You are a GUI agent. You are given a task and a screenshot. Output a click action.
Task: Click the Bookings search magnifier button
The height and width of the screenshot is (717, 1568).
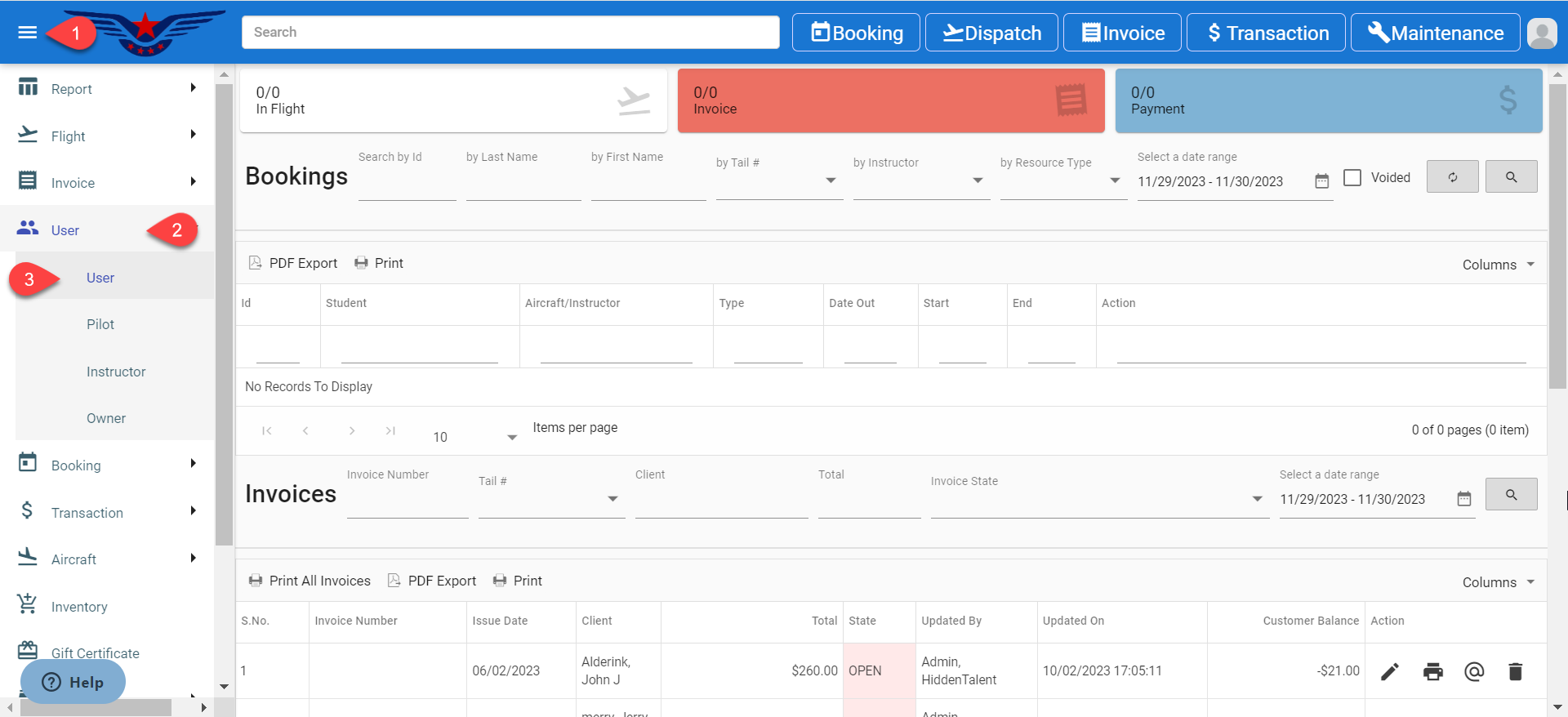(x=1511, y=176)
